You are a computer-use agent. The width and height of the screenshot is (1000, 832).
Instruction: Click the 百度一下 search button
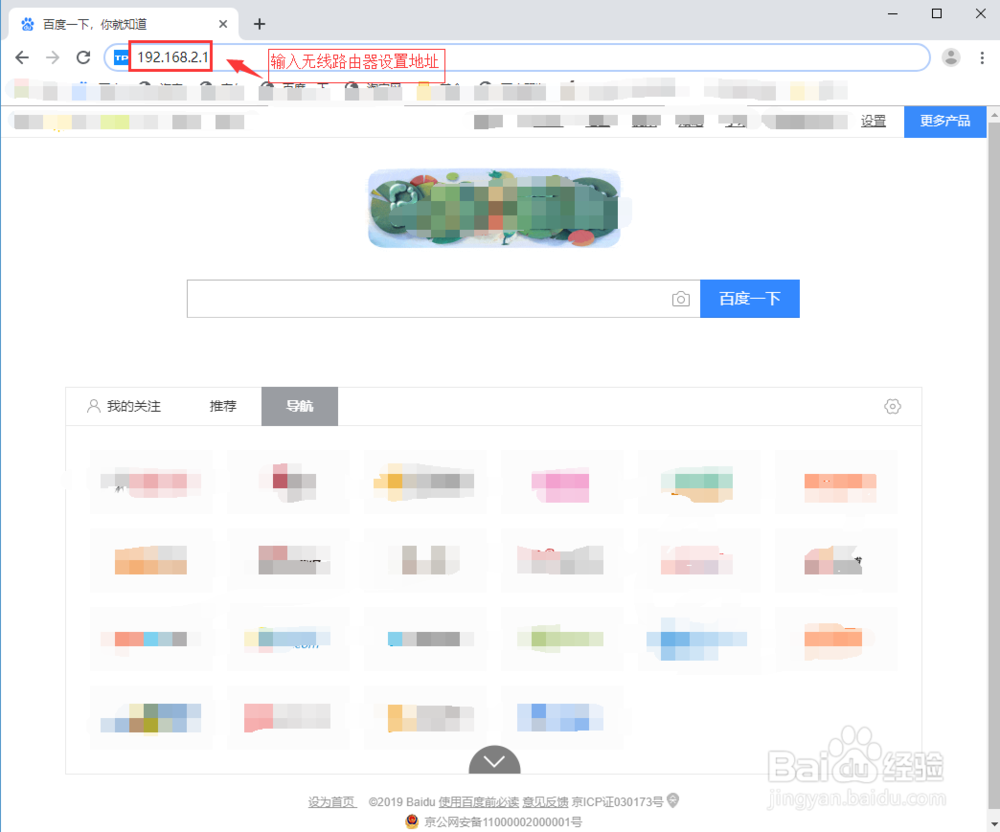click(x=749, y=298)
